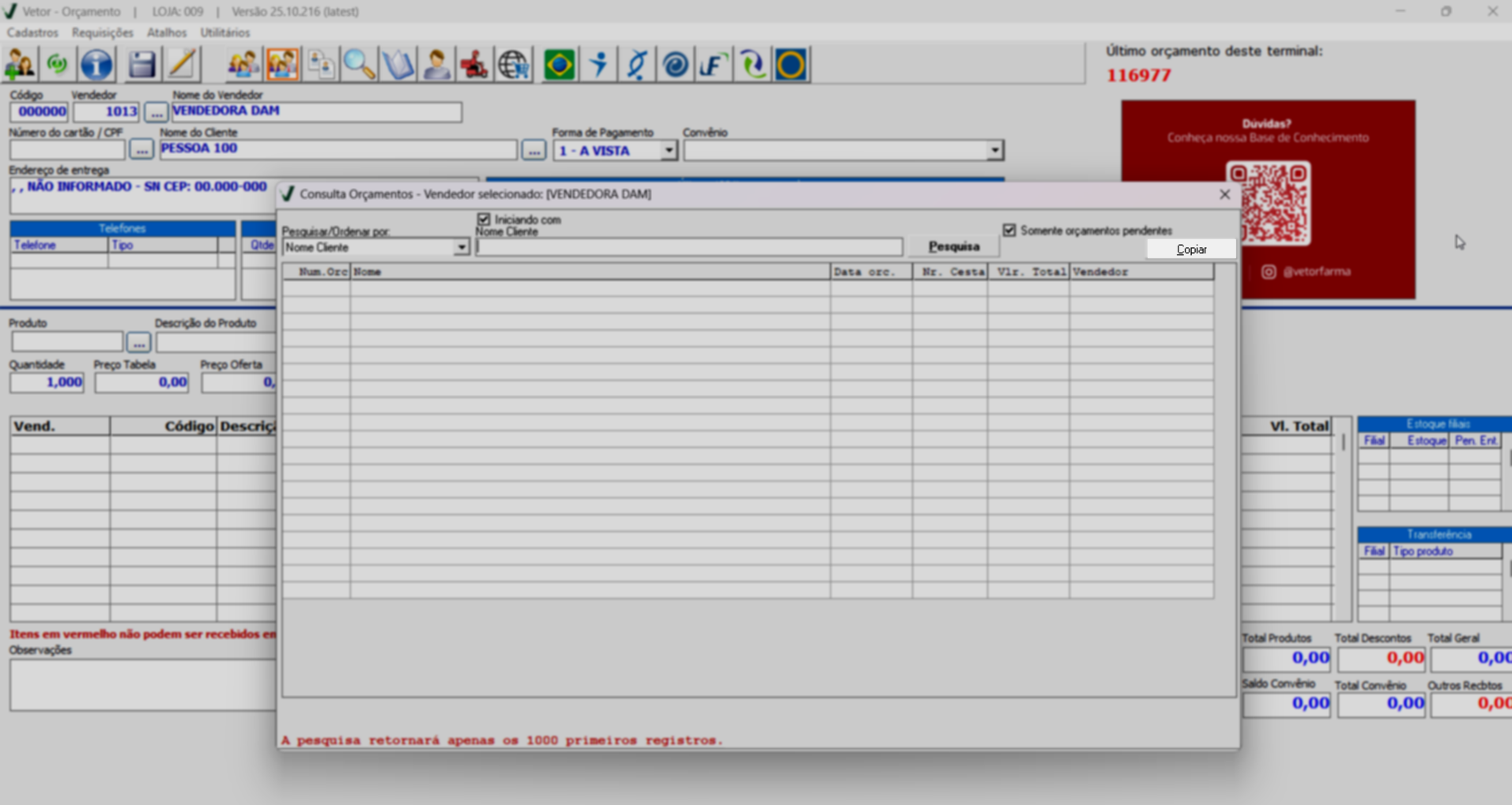Viewport: 1512px width, 805px height.
Task: Click the add customer icon with green plus
Action: (20, 65)
